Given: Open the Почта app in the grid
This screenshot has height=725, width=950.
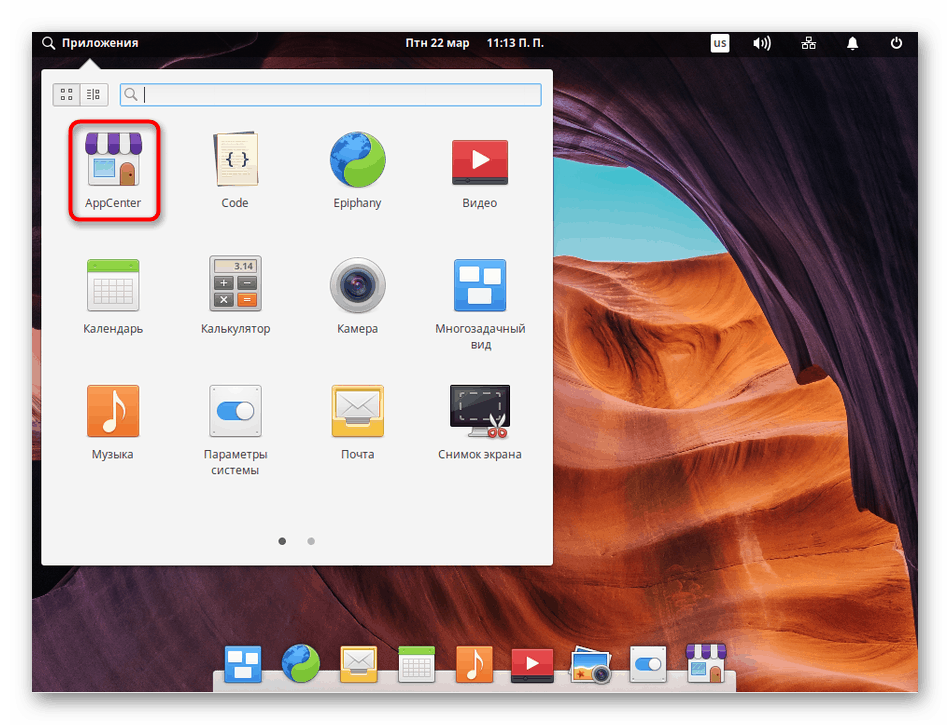Looking at the screenshot, I should [x=357, y=422].
